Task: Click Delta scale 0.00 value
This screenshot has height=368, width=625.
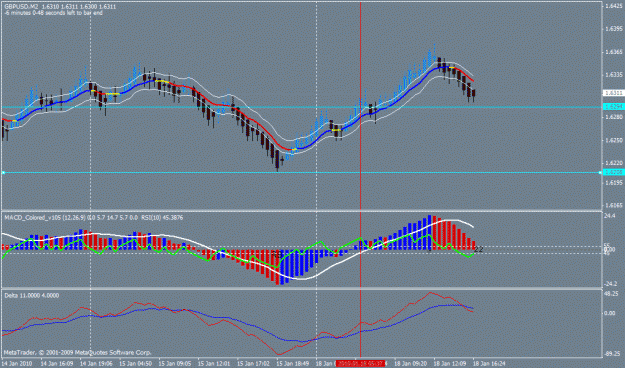Action: pyautogui.click(x=610, y=313)
